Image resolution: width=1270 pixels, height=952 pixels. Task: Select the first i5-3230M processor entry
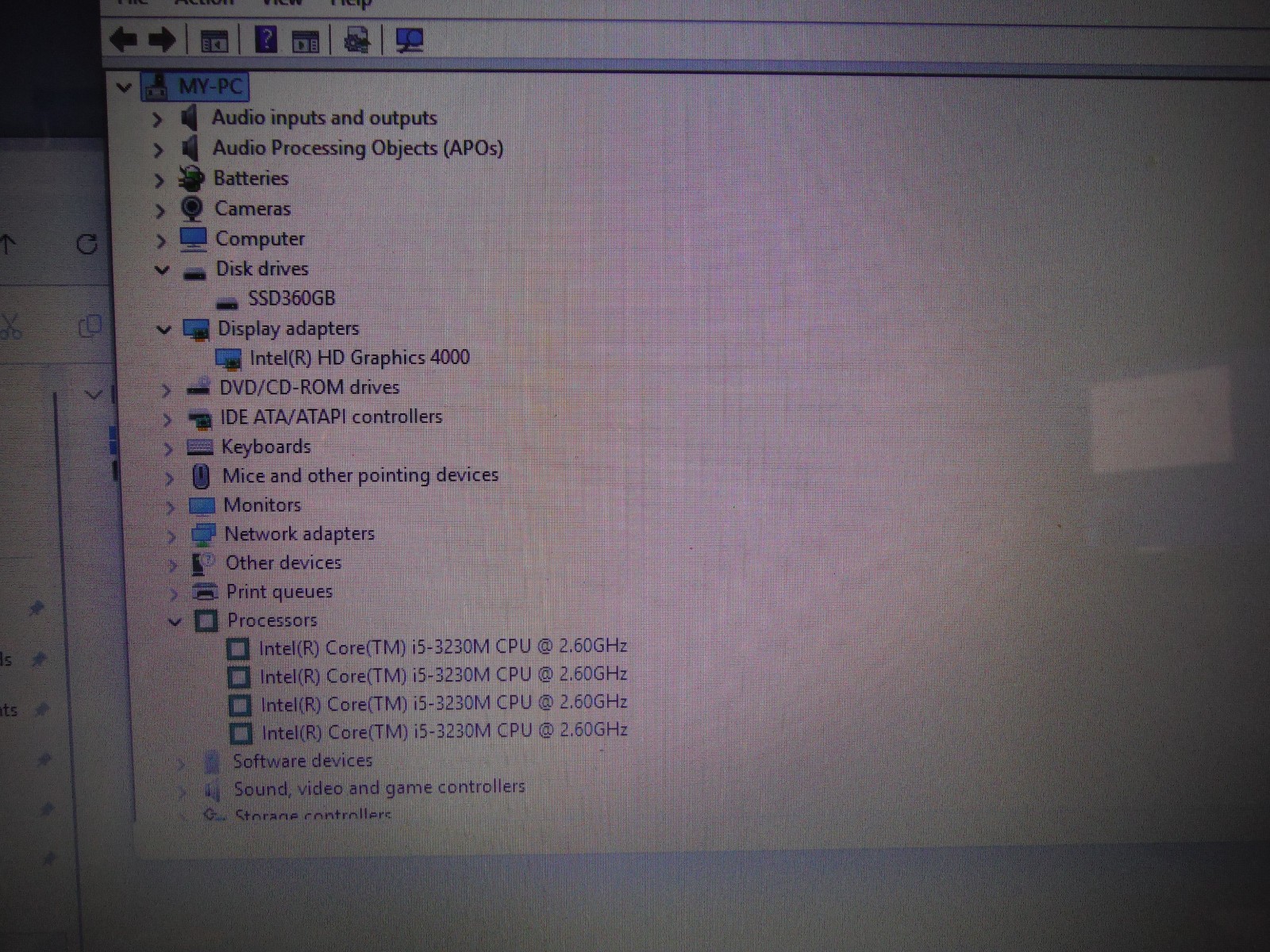click(x=443, y=647)
